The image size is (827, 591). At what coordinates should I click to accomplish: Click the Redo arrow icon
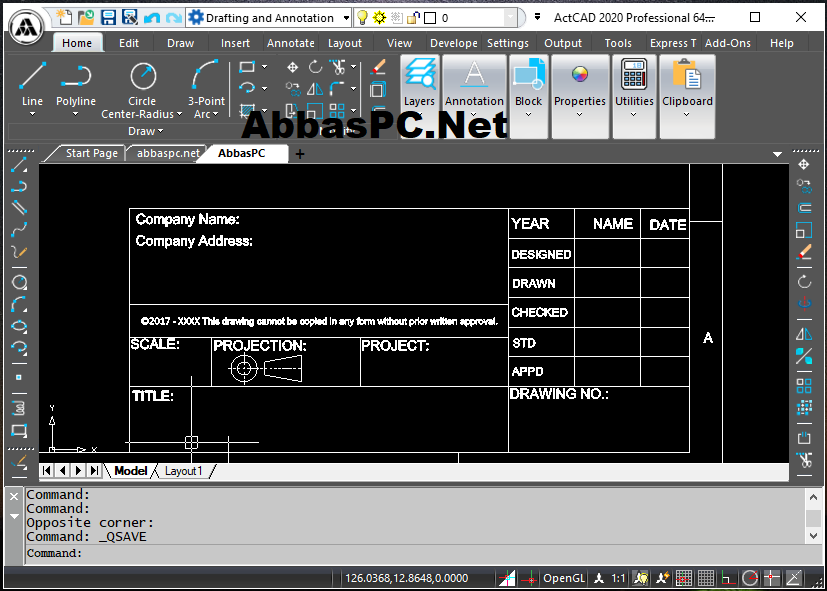click(x=174, y=18)
